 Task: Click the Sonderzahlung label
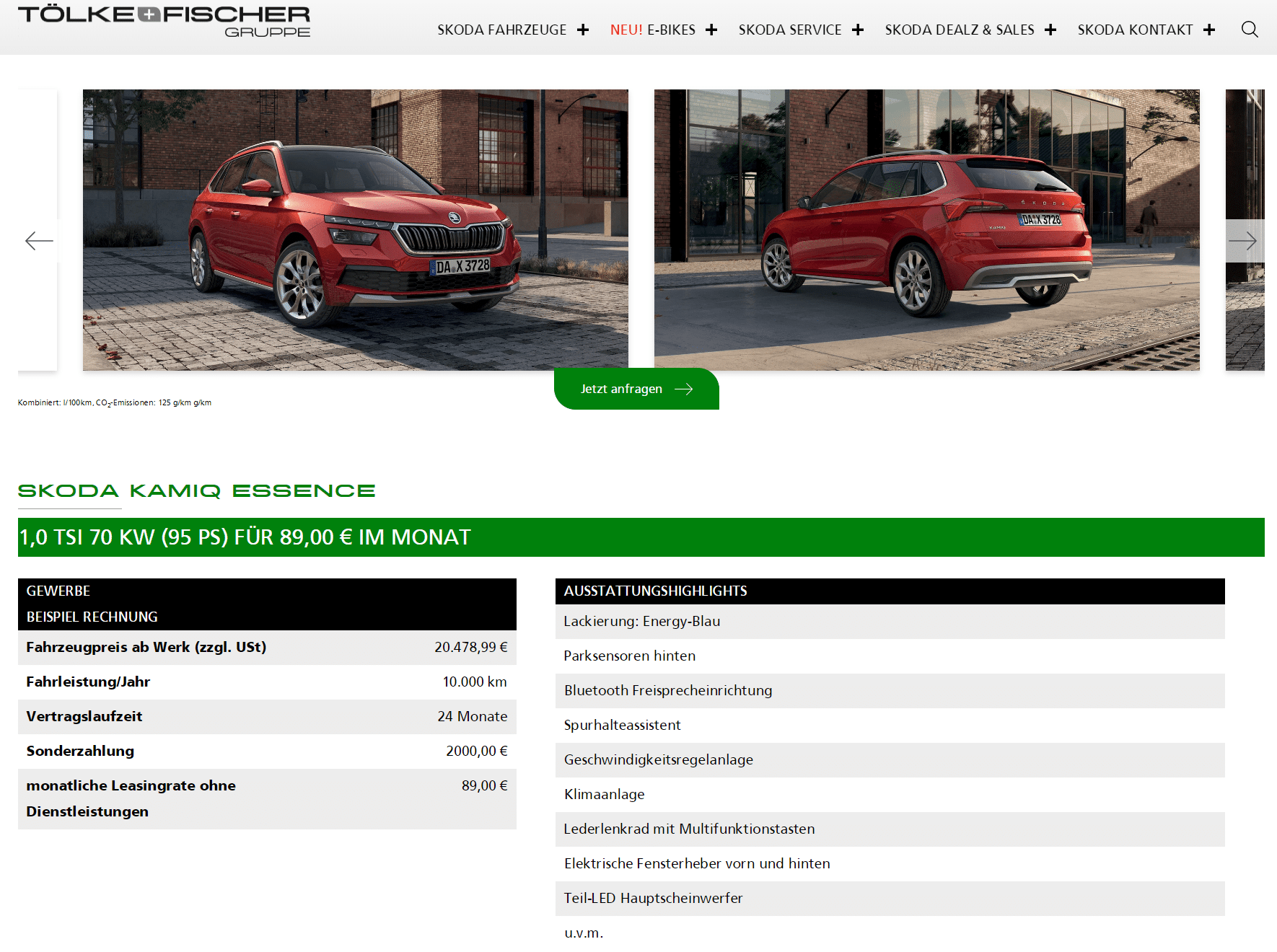click(x=80, y=751)
